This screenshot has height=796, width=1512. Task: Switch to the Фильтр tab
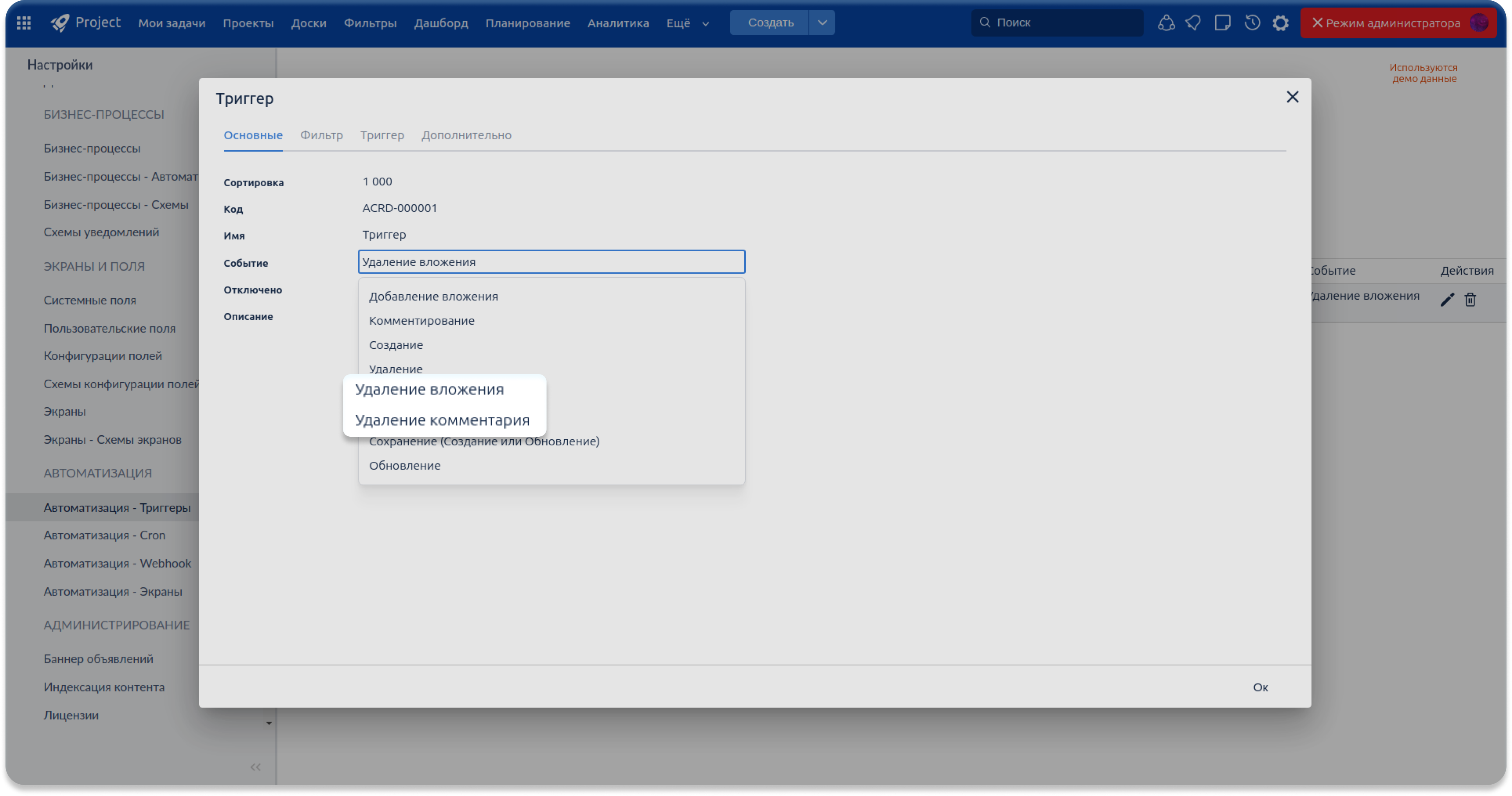pos(321,135)
